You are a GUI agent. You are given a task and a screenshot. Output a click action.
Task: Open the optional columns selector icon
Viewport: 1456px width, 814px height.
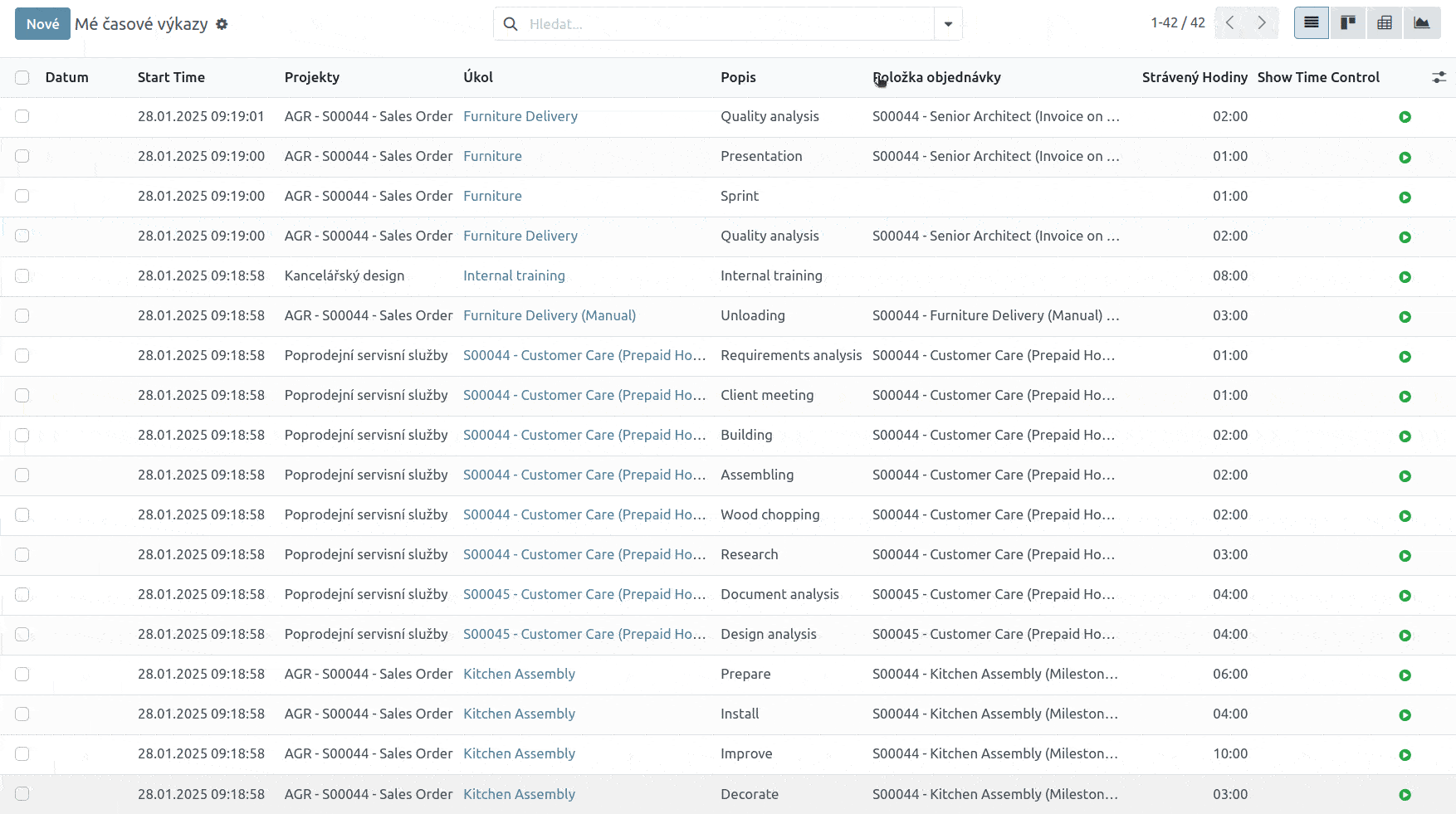point(1439,77)
